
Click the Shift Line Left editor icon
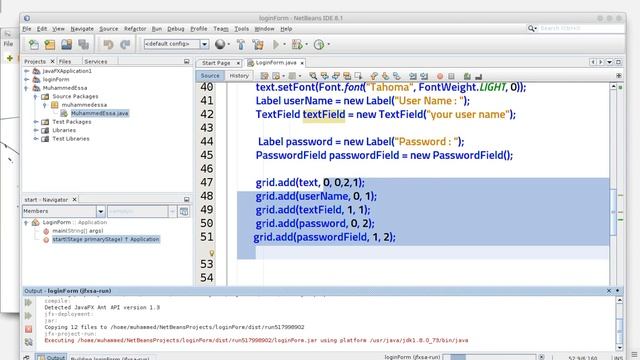pos(413,76)
